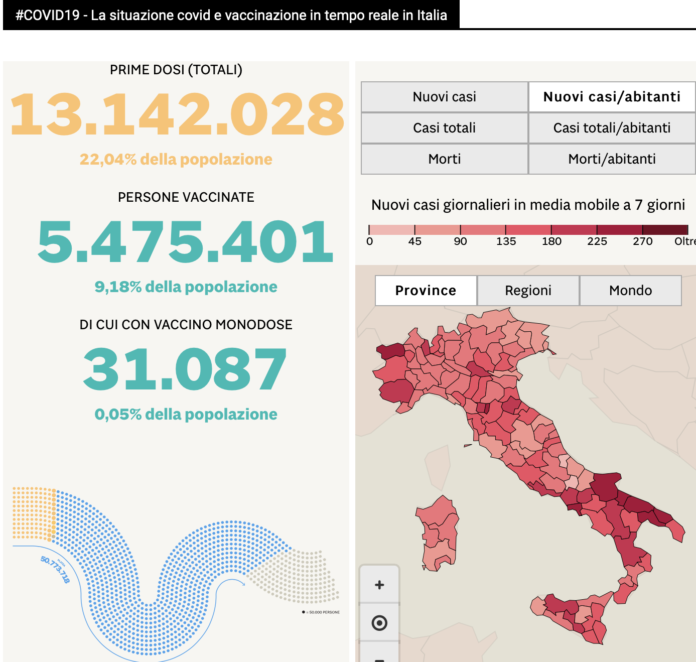
Task: Show the Morti/abitanti data on map
Action: [x=611, y=159]
